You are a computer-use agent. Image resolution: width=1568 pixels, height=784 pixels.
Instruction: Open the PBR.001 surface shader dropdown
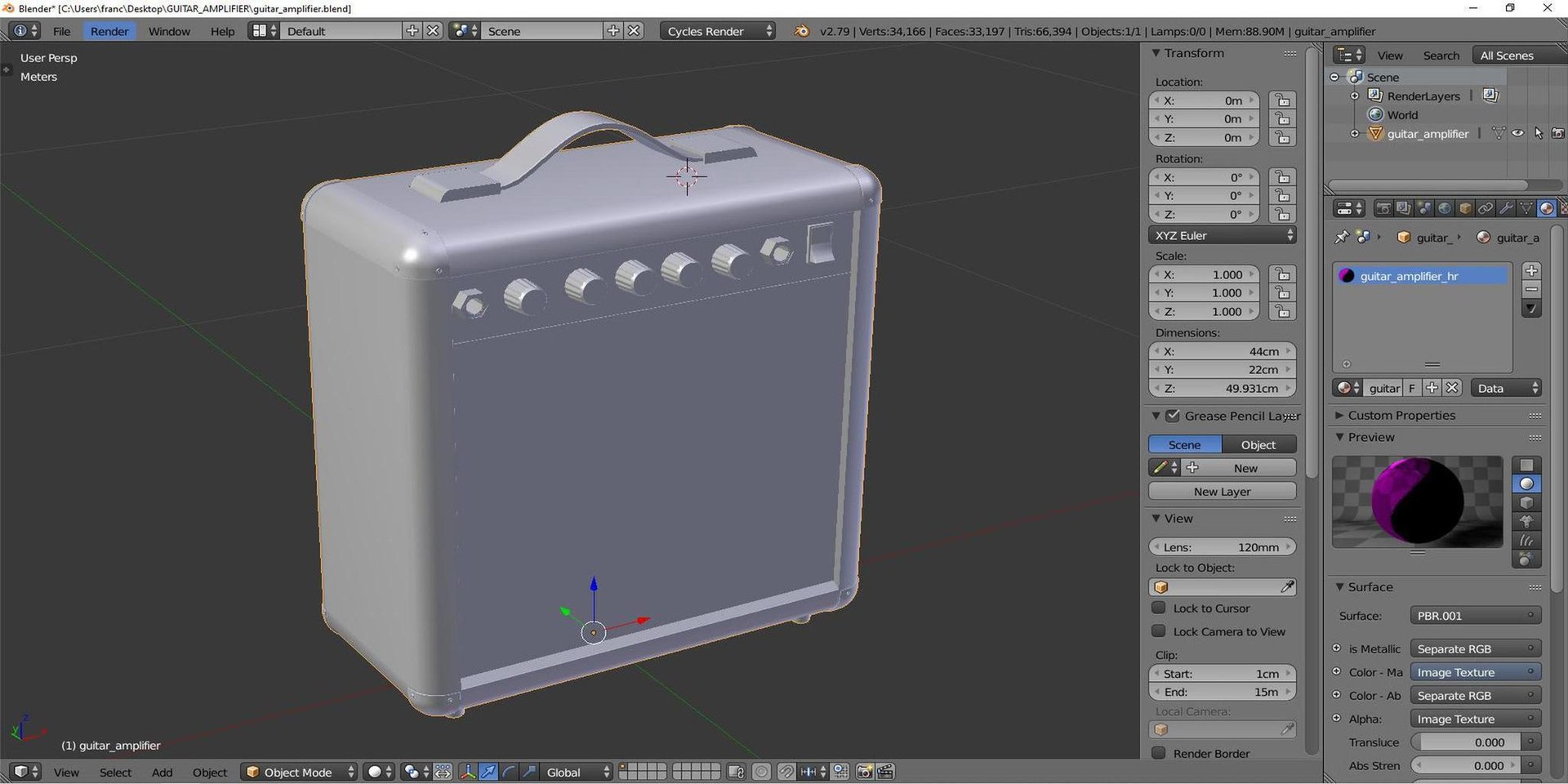1475,616
